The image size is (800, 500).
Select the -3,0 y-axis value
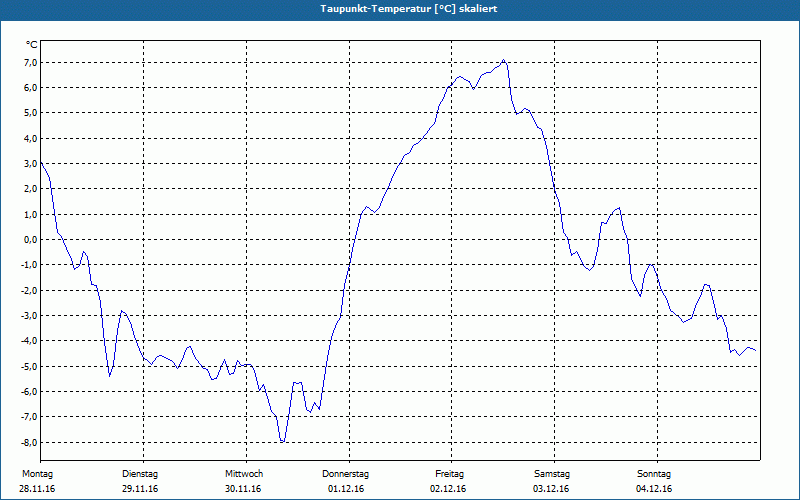click(x=30, y=315)
